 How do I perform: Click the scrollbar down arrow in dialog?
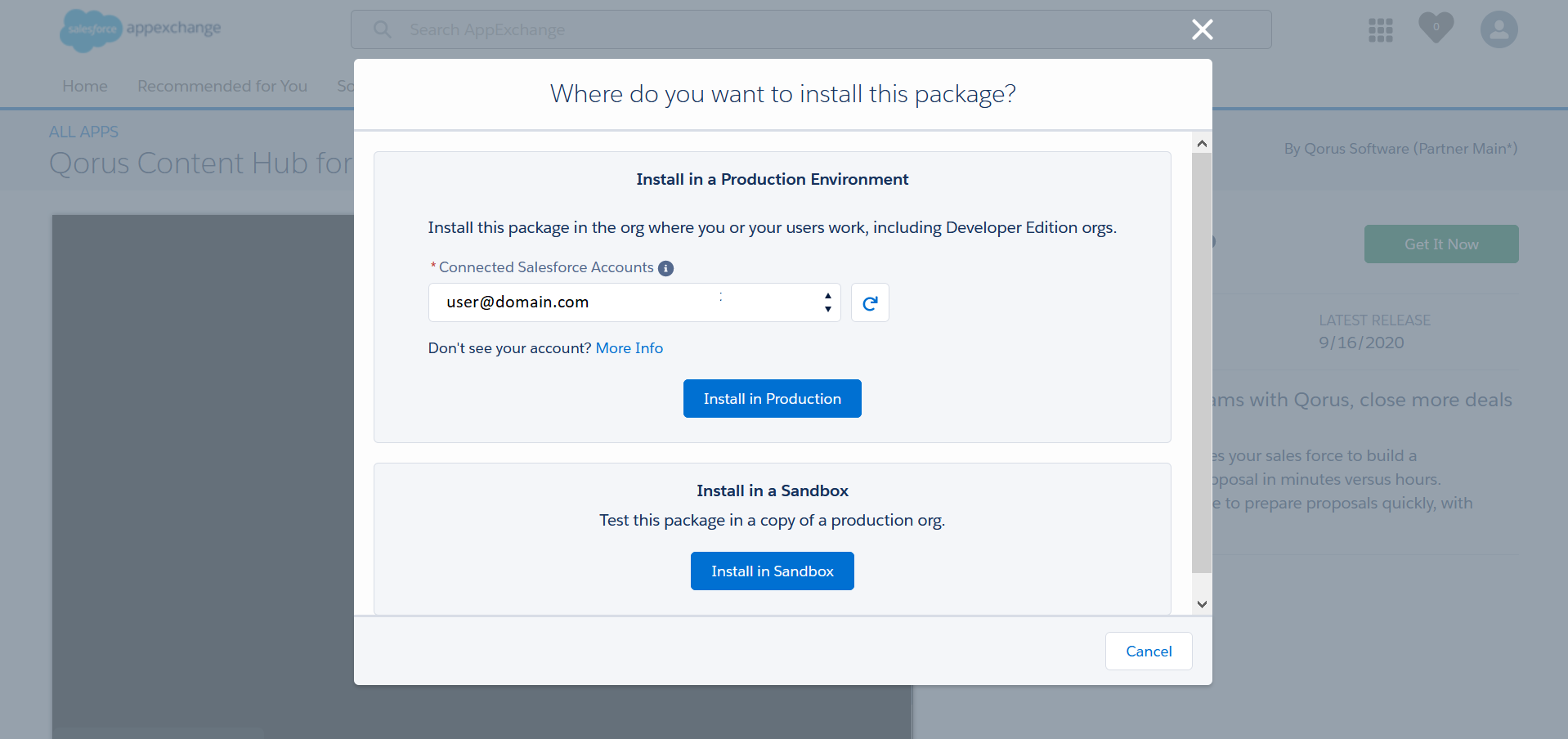click(1201, 604)
